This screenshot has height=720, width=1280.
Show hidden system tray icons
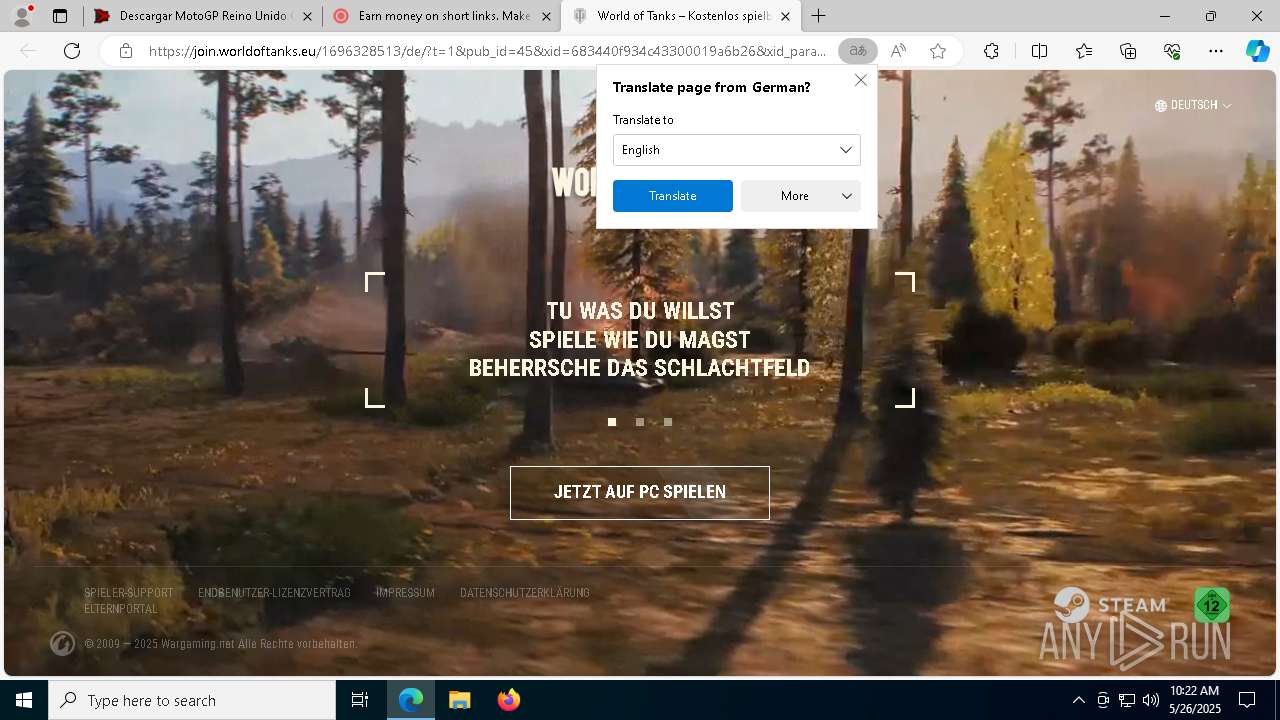(1078, 700)
